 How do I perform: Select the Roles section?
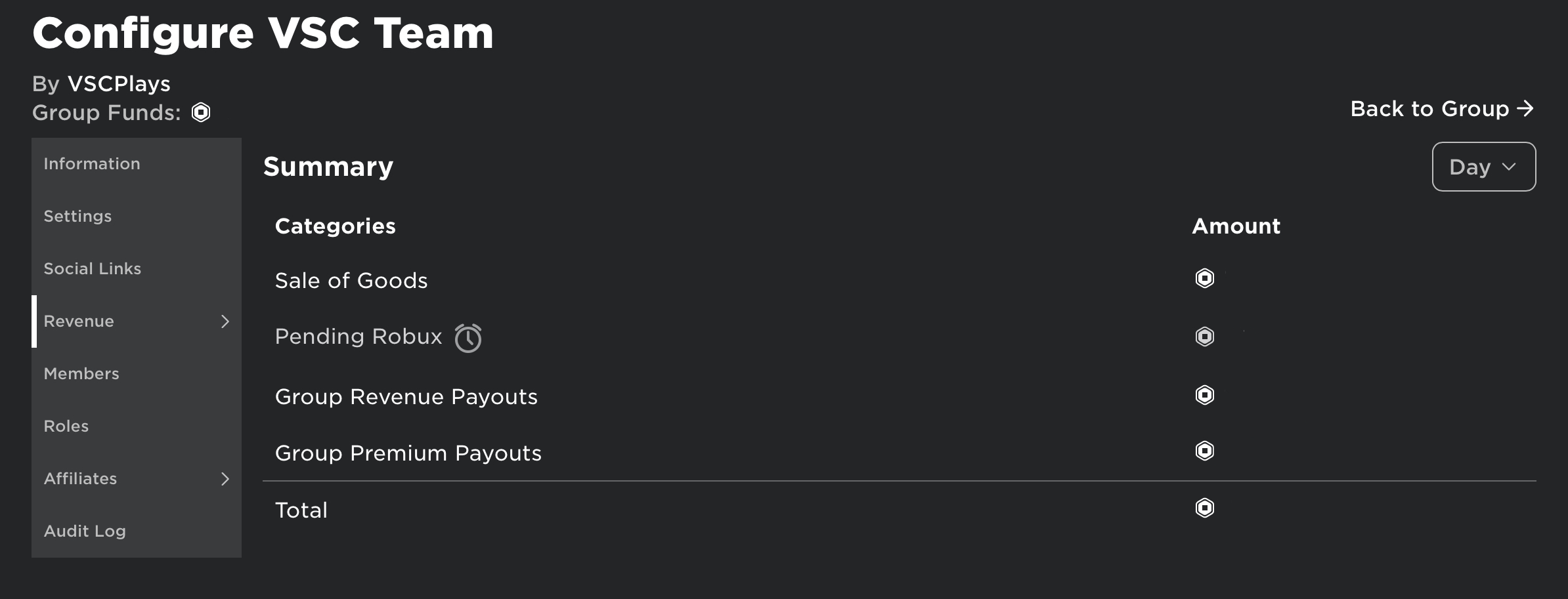point(66,426)
